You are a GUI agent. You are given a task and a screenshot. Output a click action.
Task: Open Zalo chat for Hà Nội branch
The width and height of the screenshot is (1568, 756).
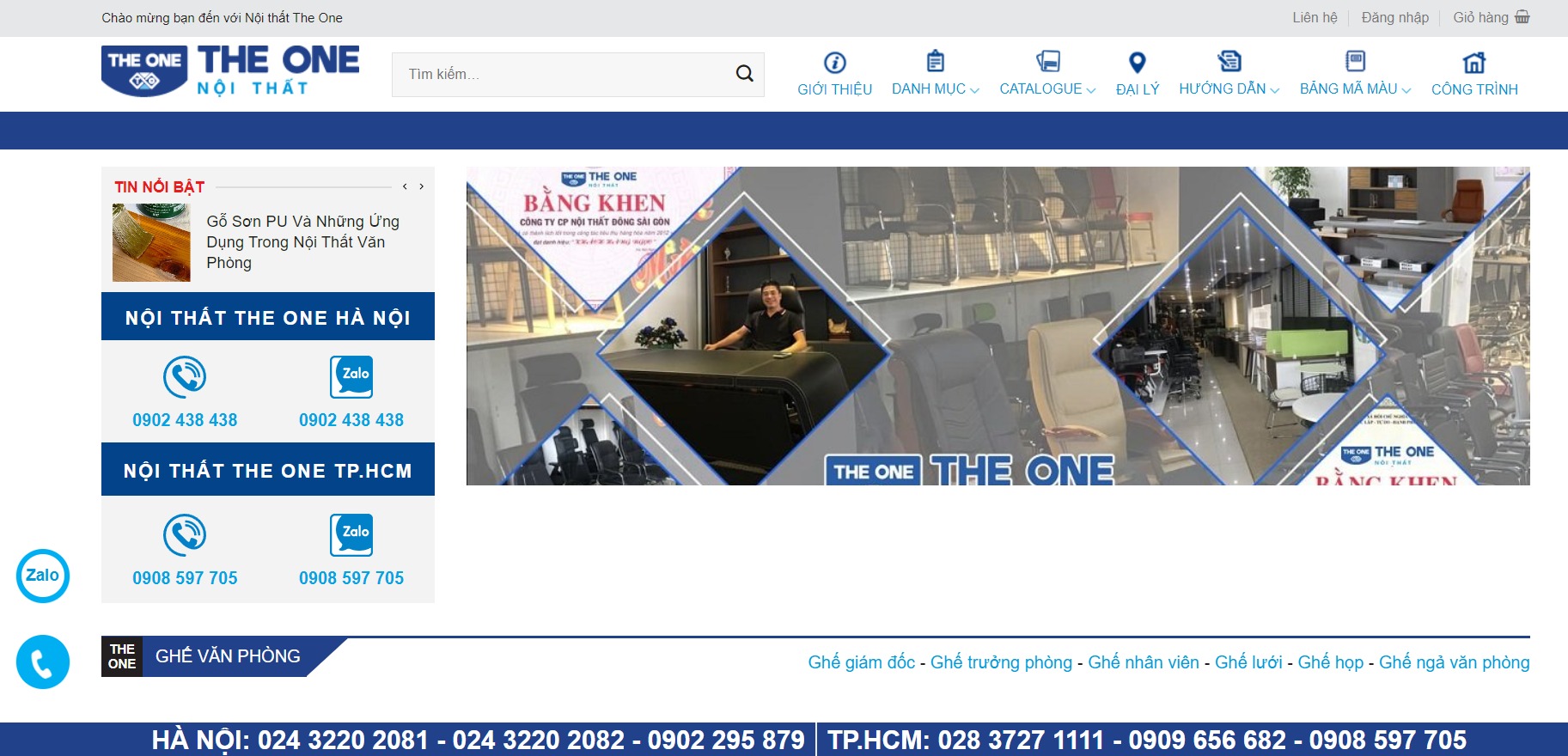coord(351,376)
